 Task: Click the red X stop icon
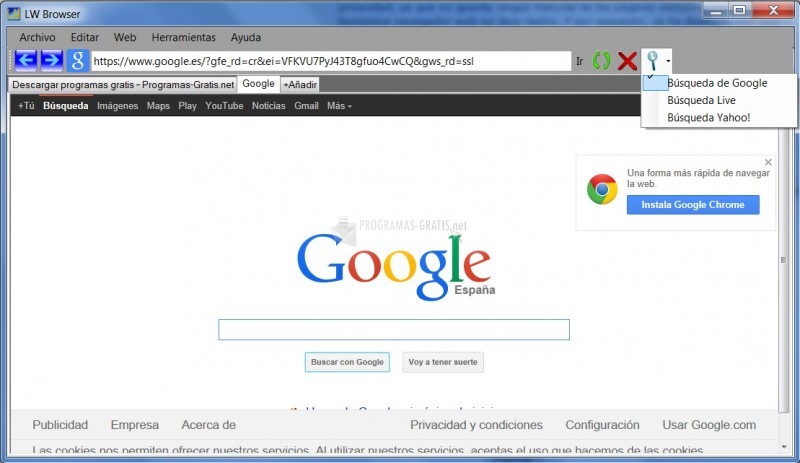[x=627, y=61]
